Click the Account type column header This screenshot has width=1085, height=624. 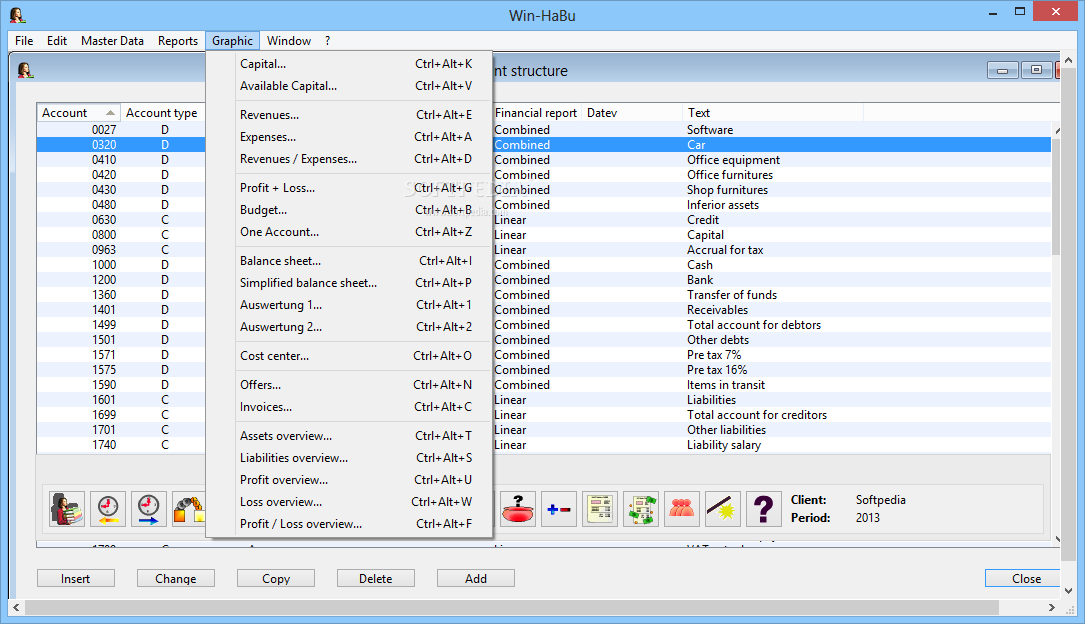pos(163,113)
